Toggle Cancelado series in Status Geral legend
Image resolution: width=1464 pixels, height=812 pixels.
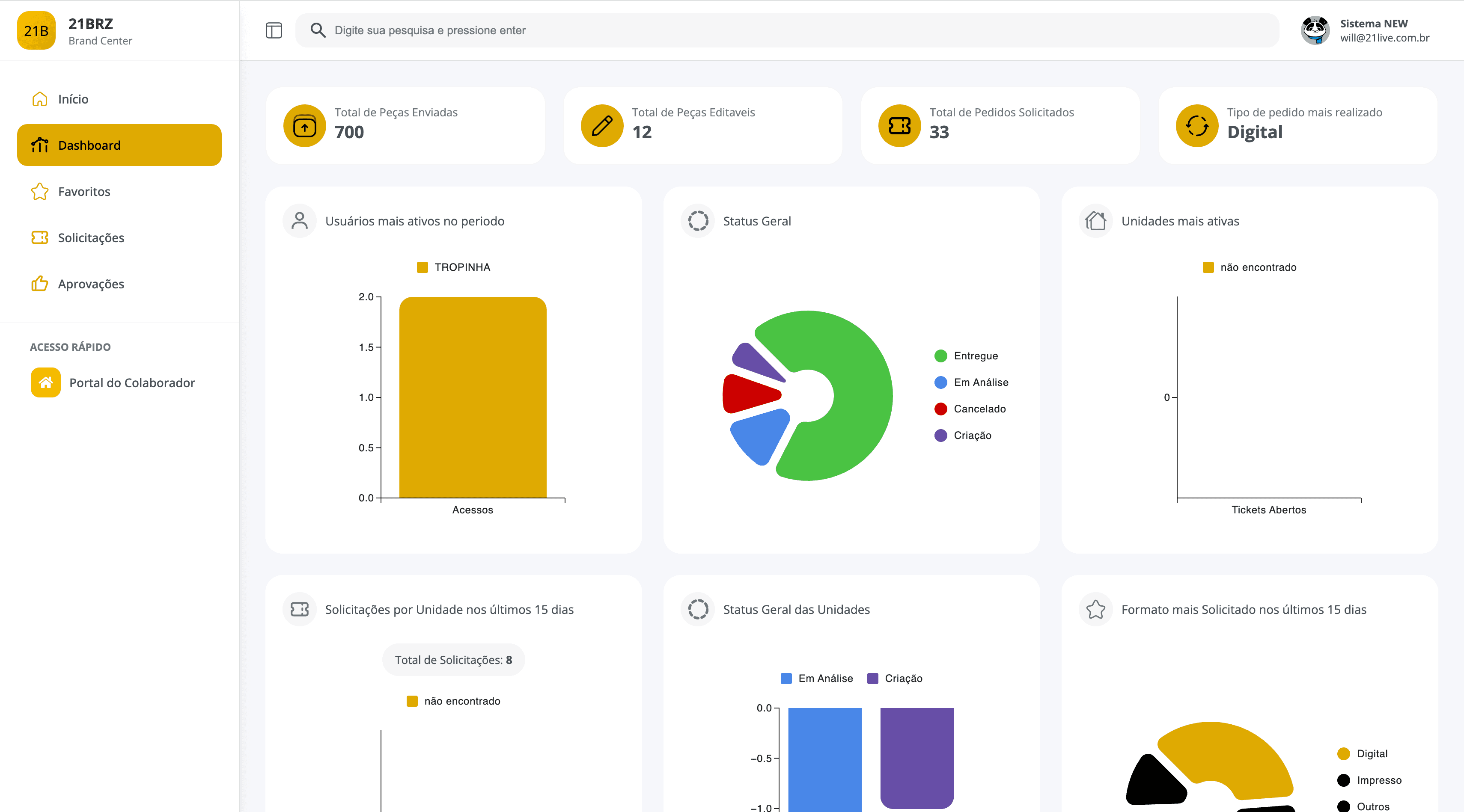tap(979, 409)
